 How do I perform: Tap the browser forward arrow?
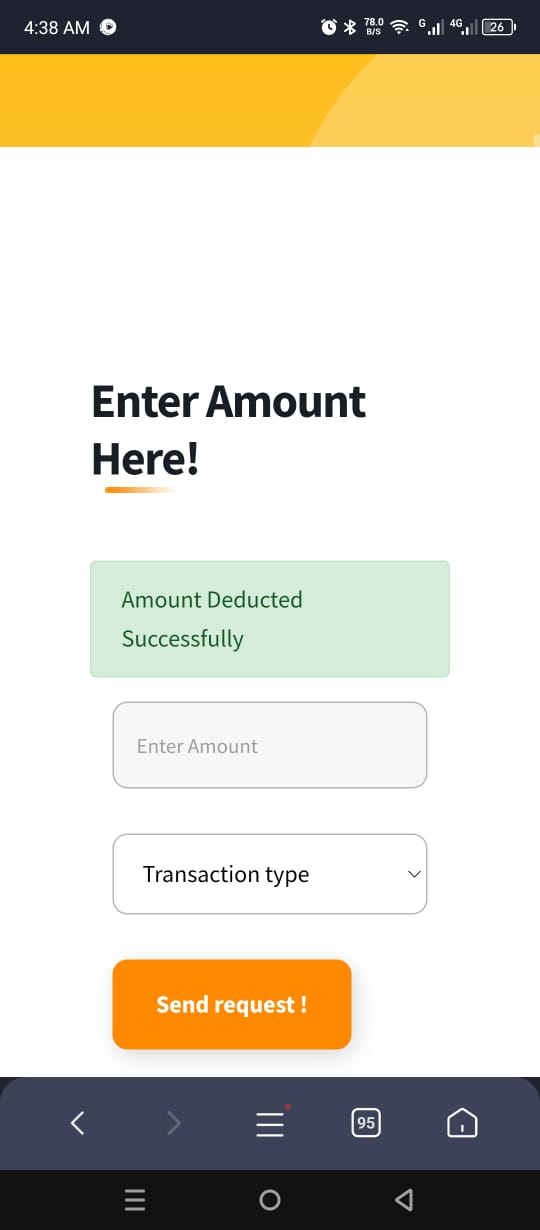tap(174, 1123)
